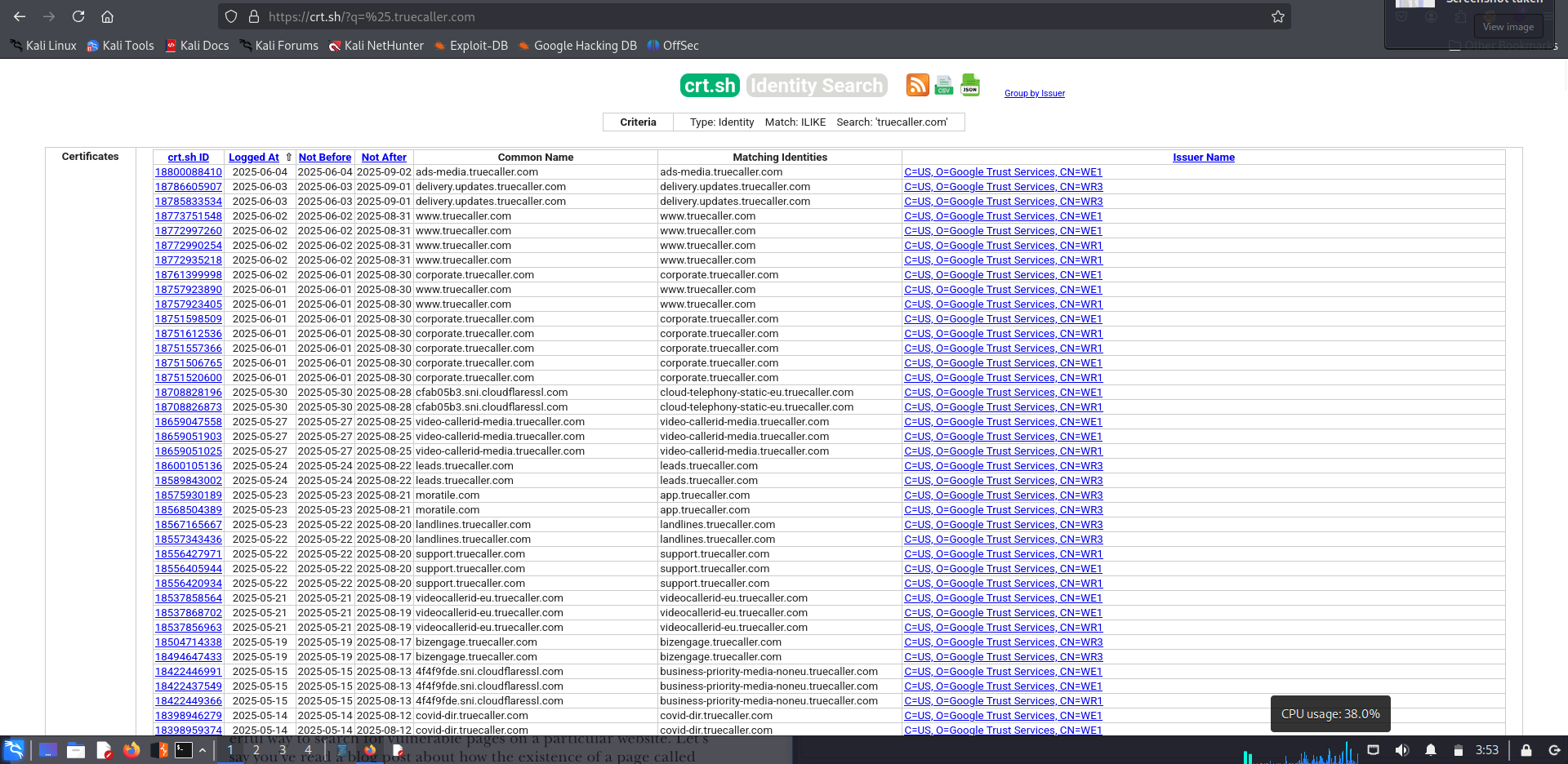Switch to workspace 3
This screenshot has width=1568, height=764.
pyautogui.click(x=283, y=750)
